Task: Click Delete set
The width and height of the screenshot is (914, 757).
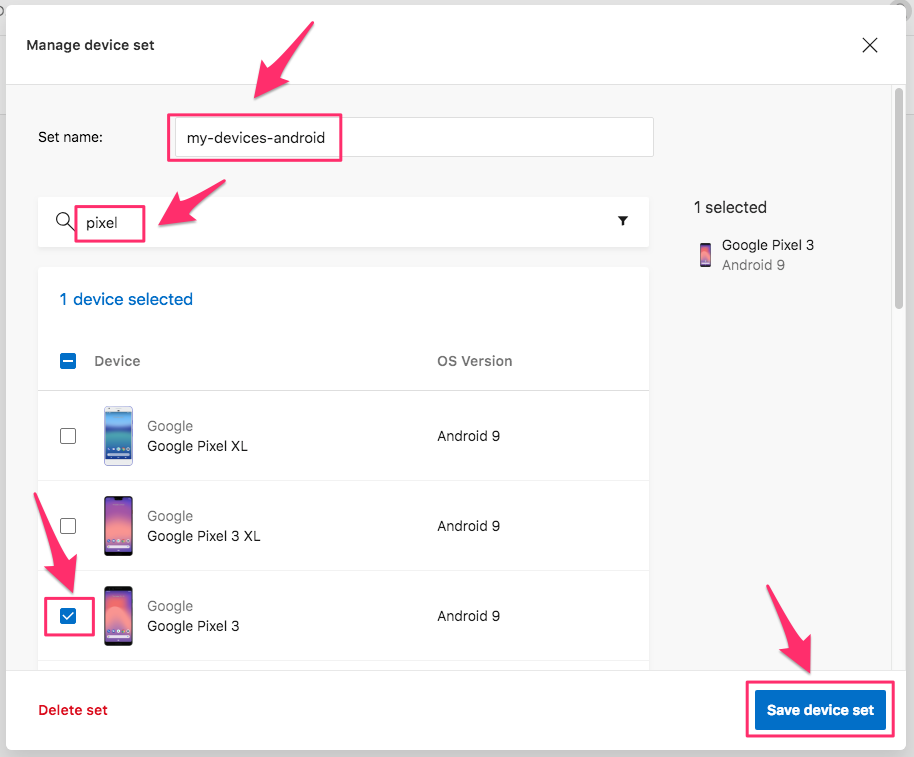Action: [73, 710]
